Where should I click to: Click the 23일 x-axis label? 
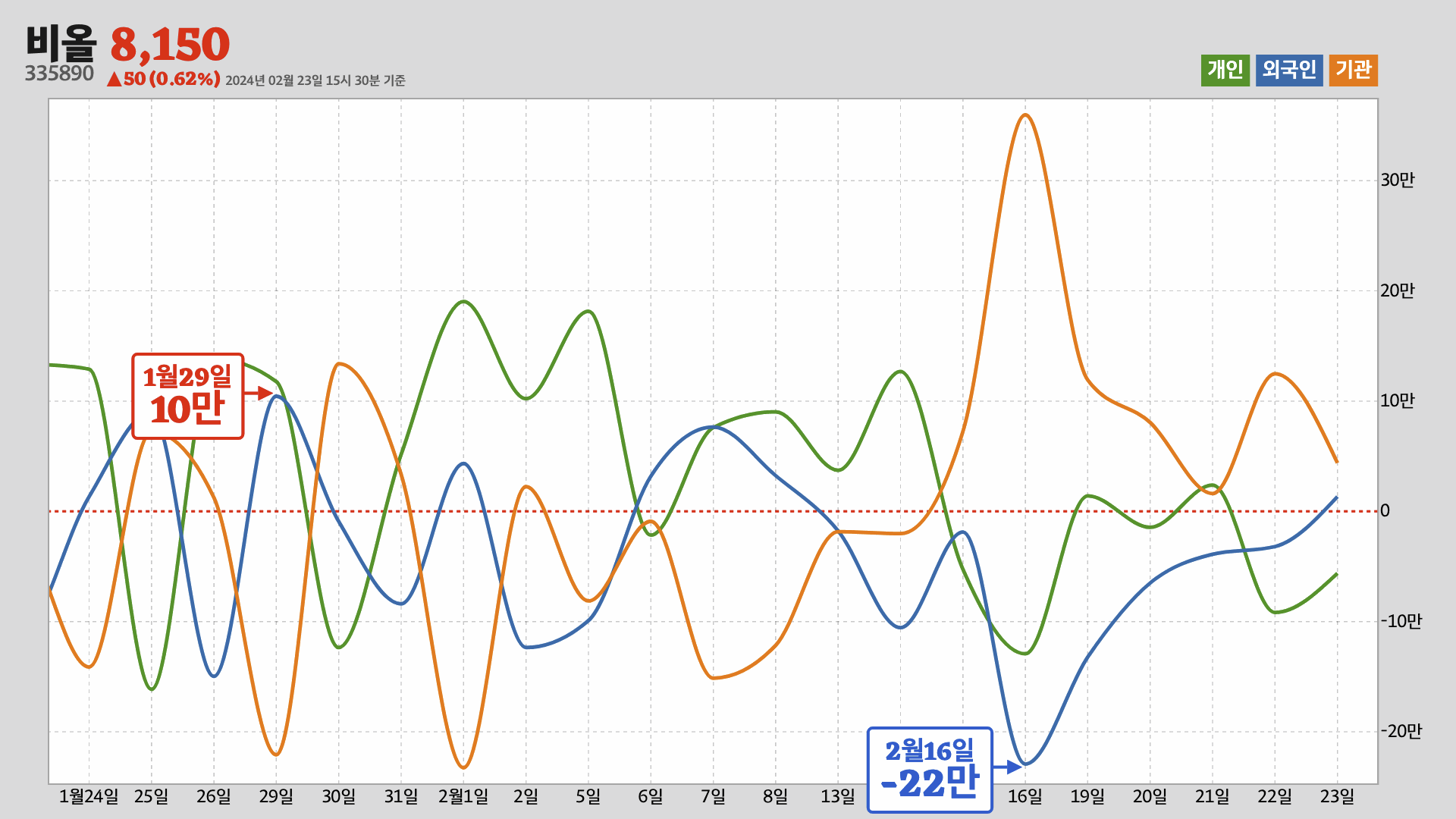tap(1338, 796)
